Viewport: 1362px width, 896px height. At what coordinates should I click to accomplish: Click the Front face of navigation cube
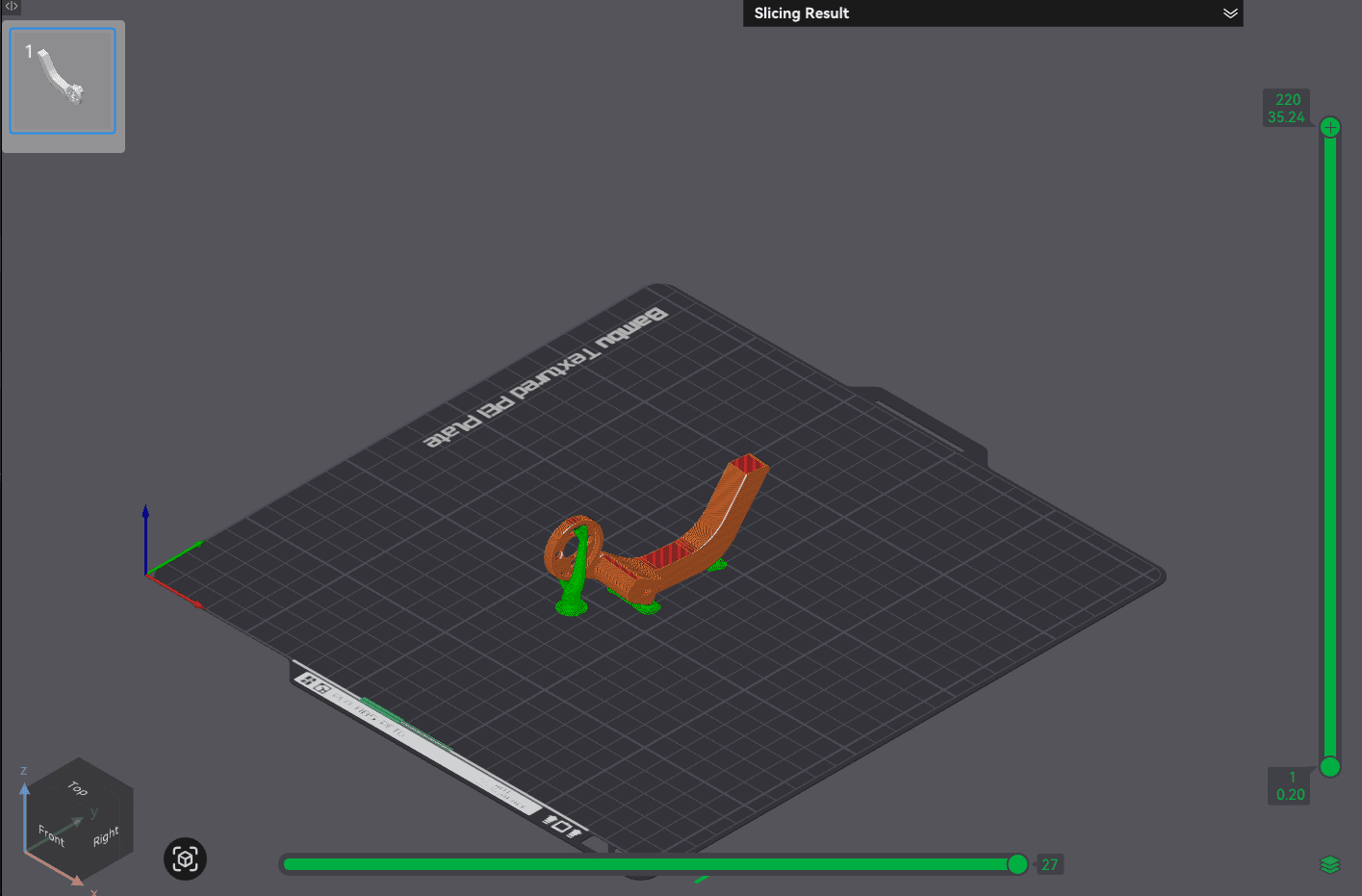tap(51, 835)
